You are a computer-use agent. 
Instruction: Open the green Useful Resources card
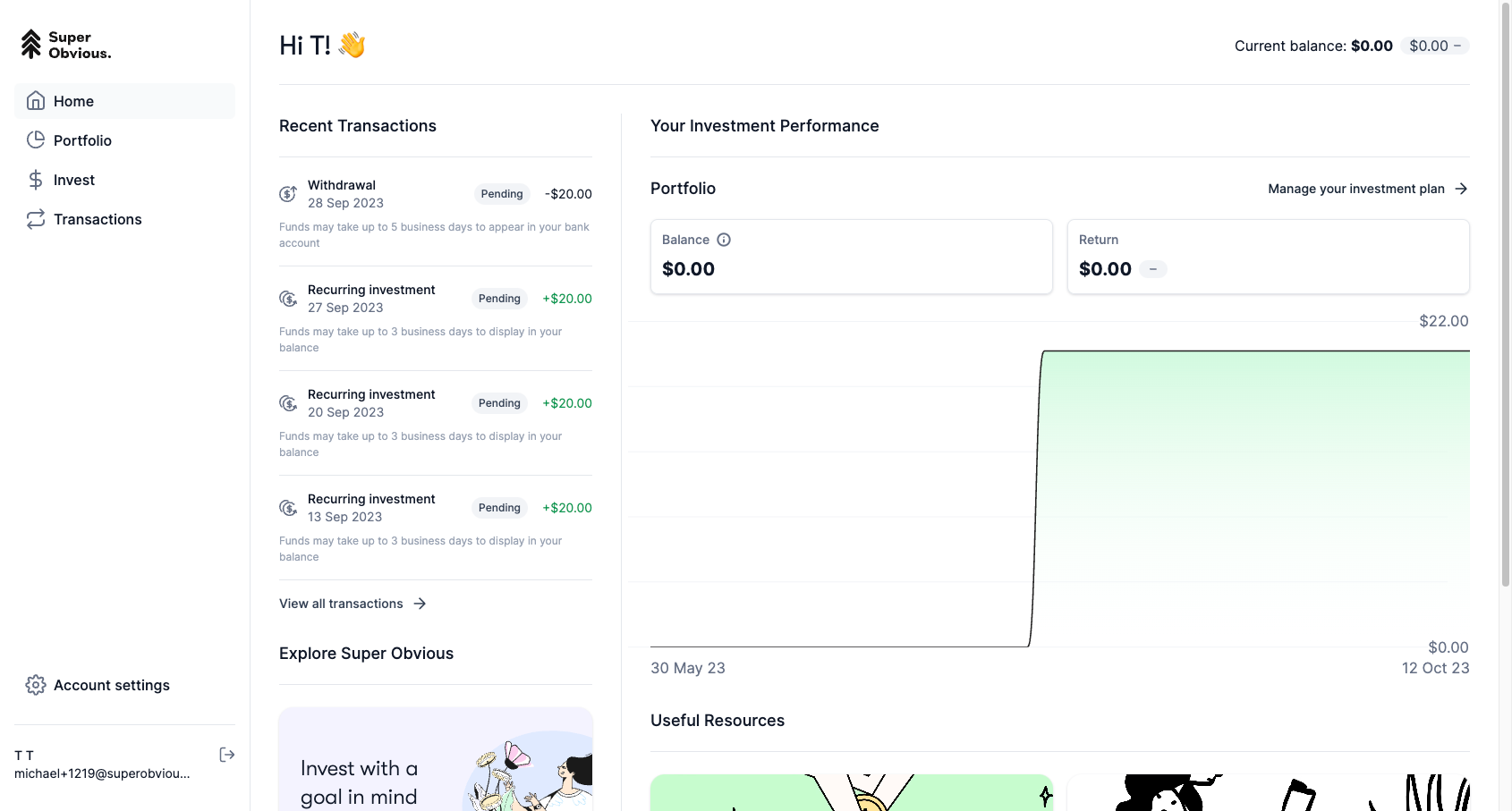852,792
